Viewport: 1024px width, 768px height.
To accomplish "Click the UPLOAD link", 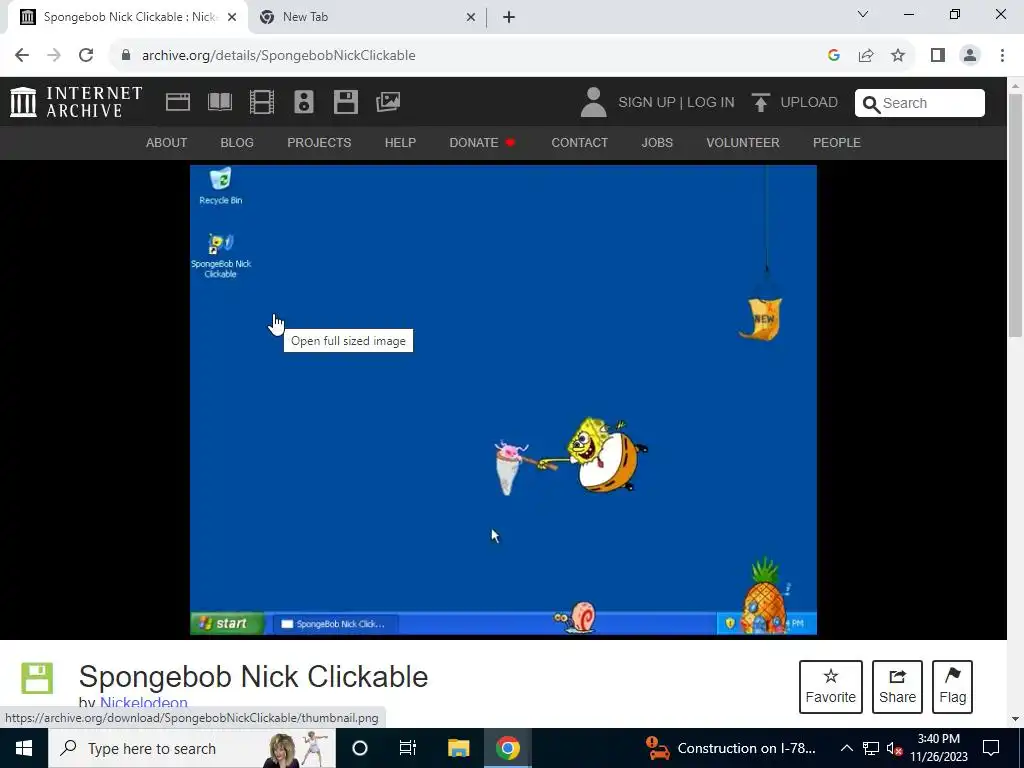I will point(808,103).
